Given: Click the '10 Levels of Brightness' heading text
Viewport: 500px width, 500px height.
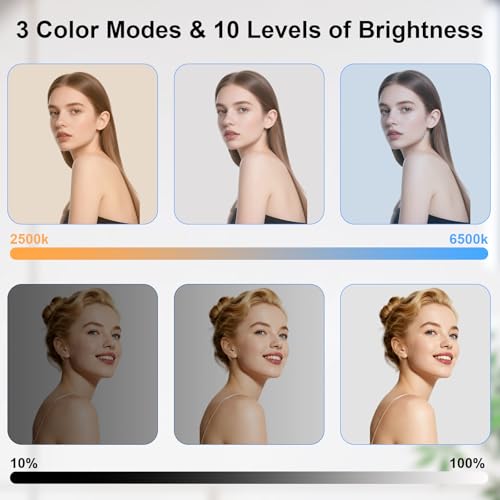Looking at the screenshot, I should point(349,30).
